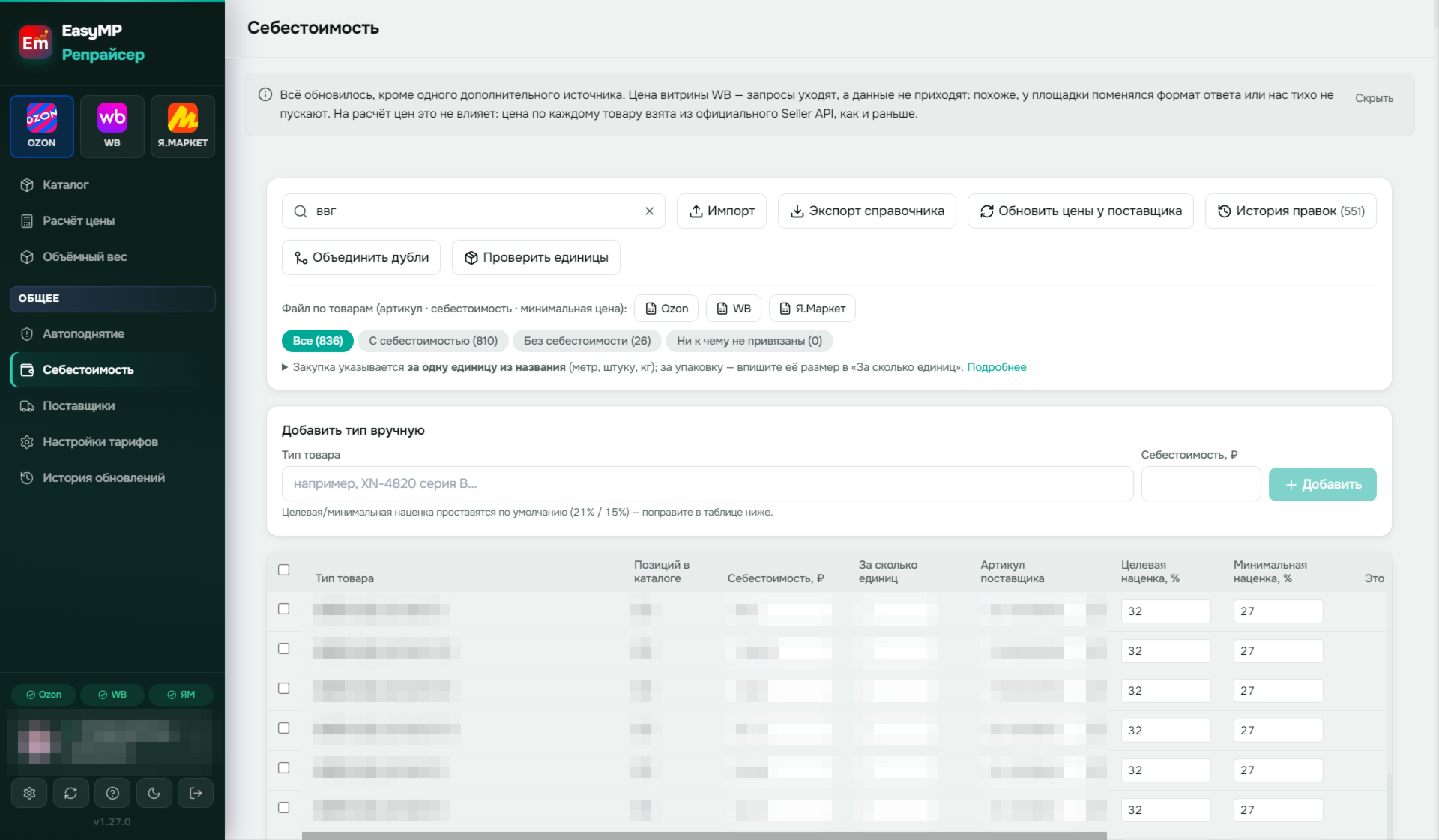The width and height of the screenshot is (1439, 840).
Task: Follow the Подробнее link
Action: [996, 367]
